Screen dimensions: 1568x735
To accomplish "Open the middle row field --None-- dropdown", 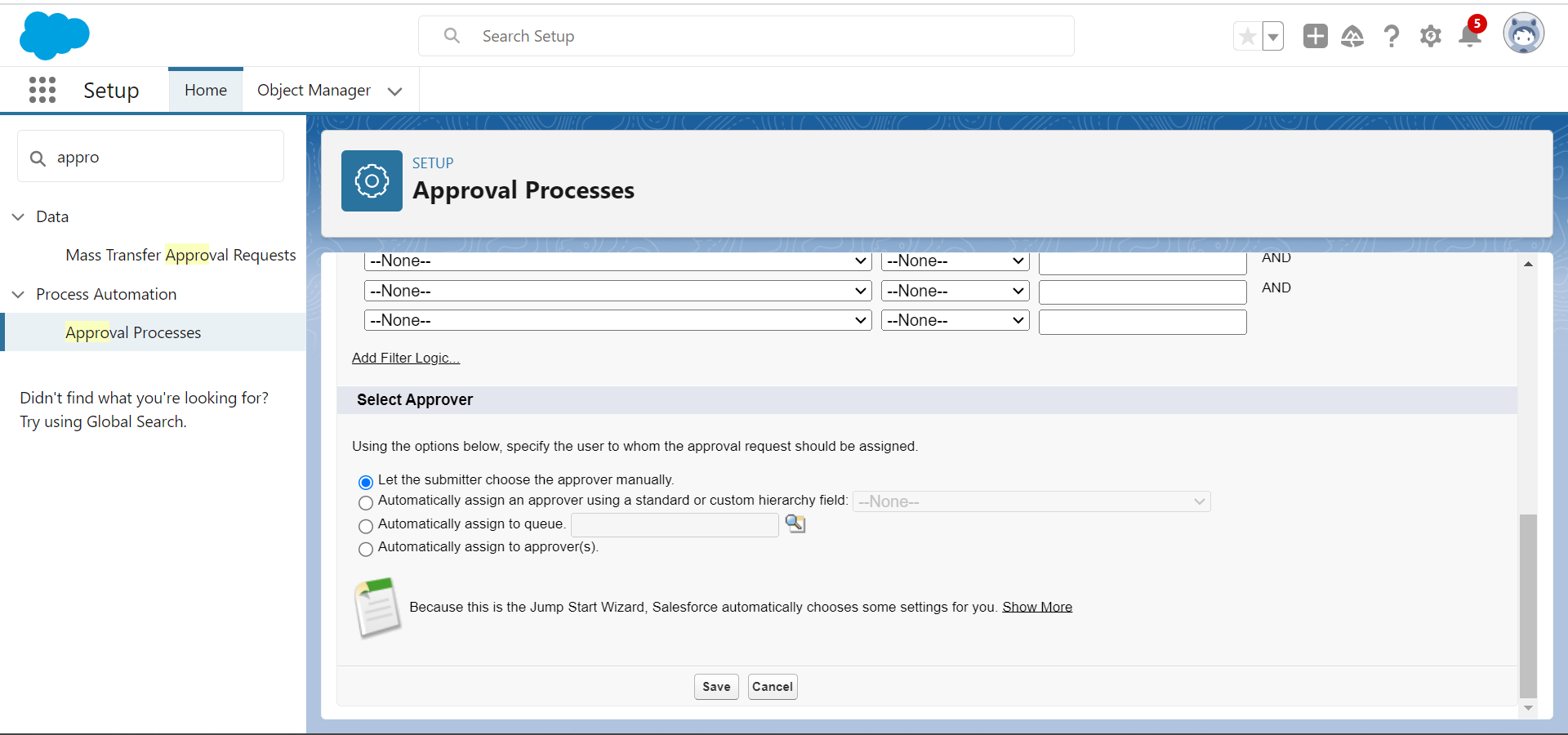I will point(618,291).
